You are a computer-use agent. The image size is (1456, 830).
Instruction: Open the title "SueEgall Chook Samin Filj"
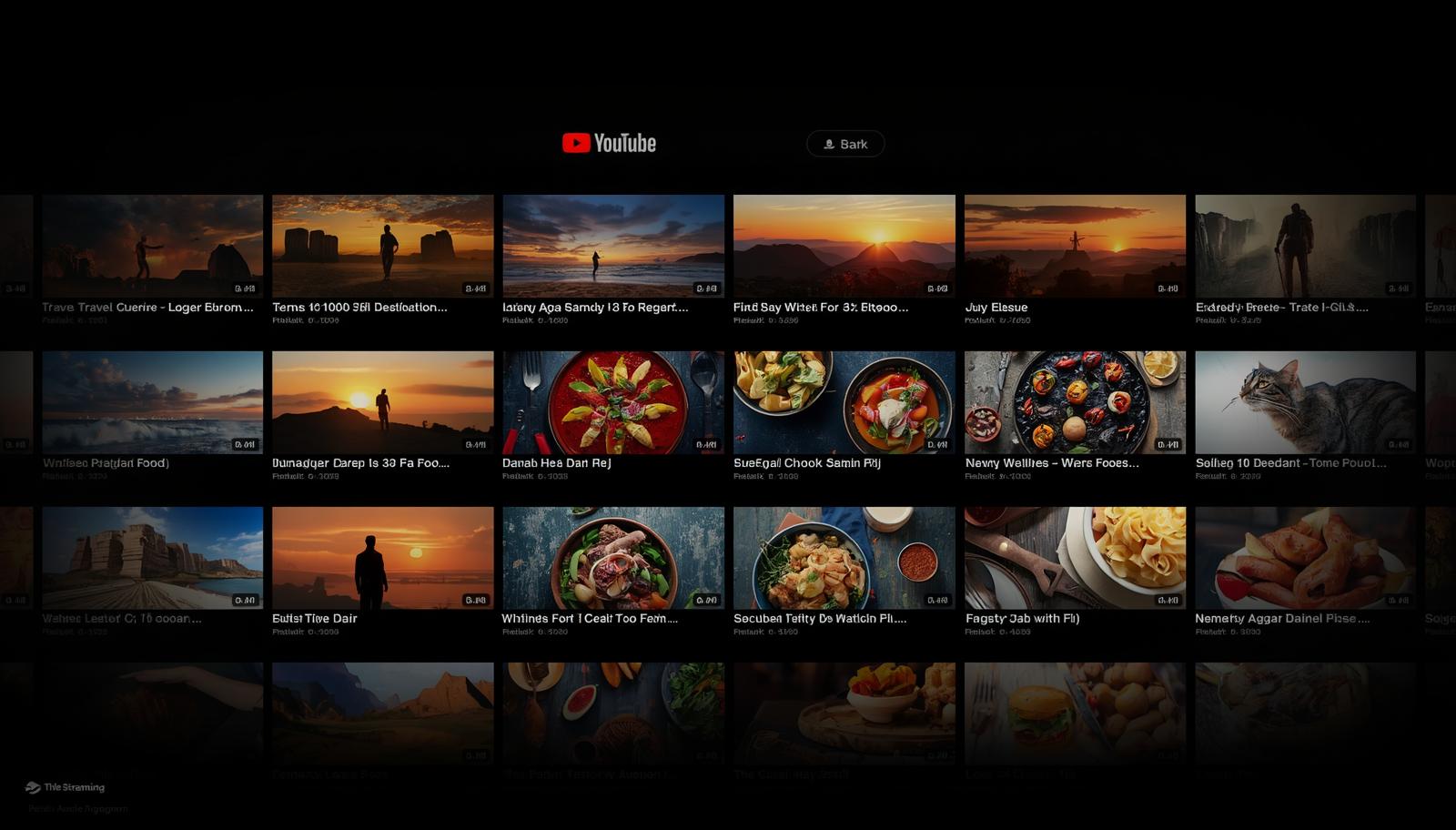point(807,463)
